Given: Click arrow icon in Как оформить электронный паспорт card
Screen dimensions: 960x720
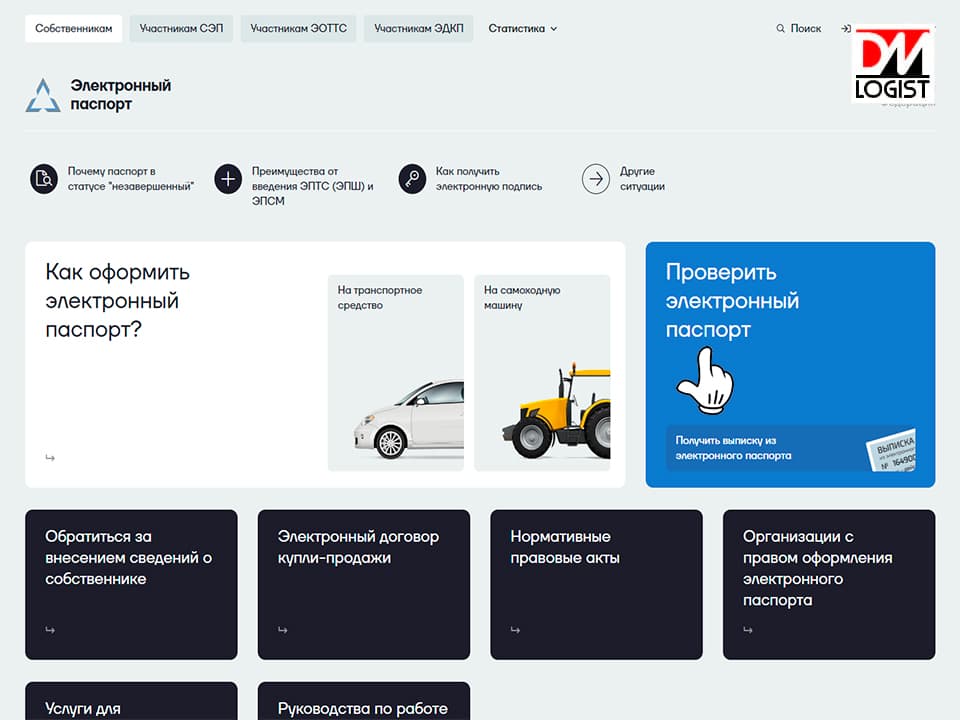Looking at the screenshot, I should pos(50,457).
